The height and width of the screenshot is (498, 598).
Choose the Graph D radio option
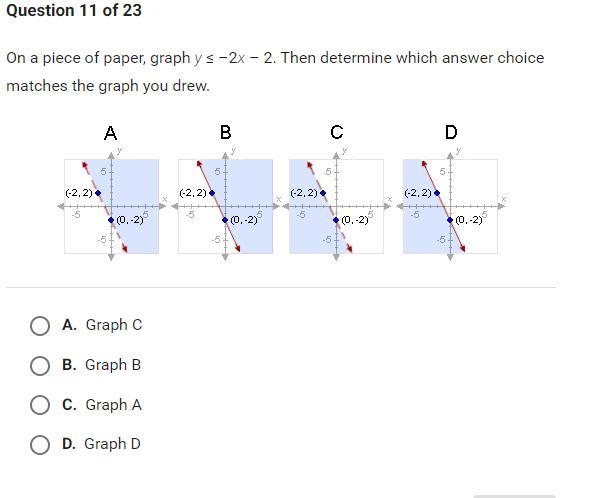pyautogui.click(x=40, y=445)
